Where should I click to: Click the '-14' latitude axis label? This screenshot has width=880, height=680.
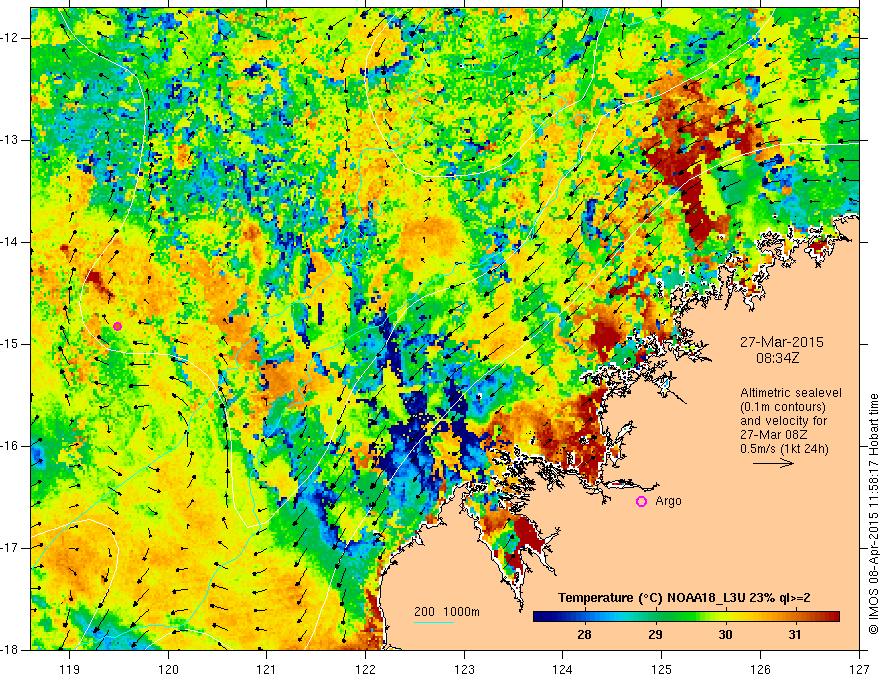pos(11,242)
